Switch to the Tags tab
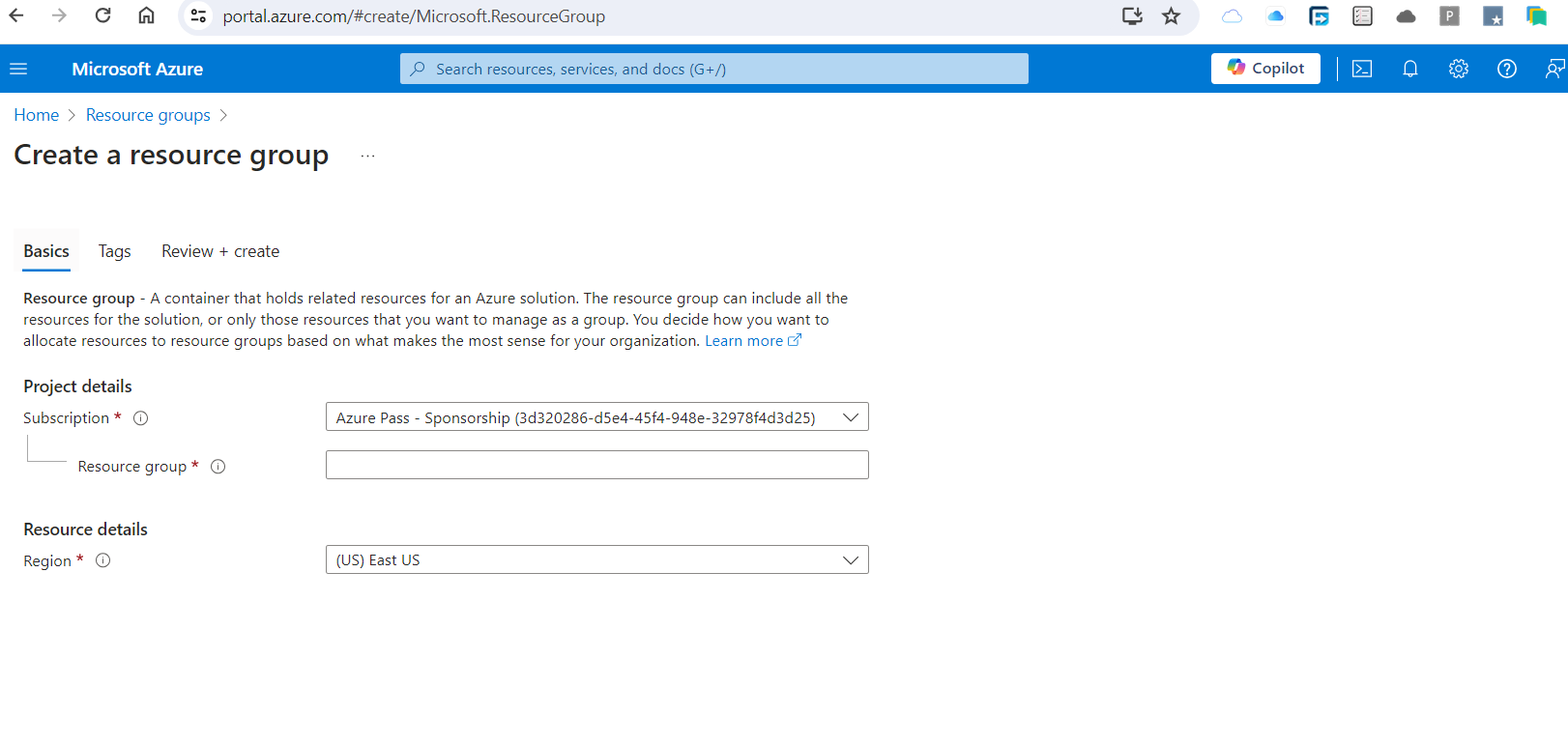Viewport: 1568px width, 744px height. [x=114, y=251]
